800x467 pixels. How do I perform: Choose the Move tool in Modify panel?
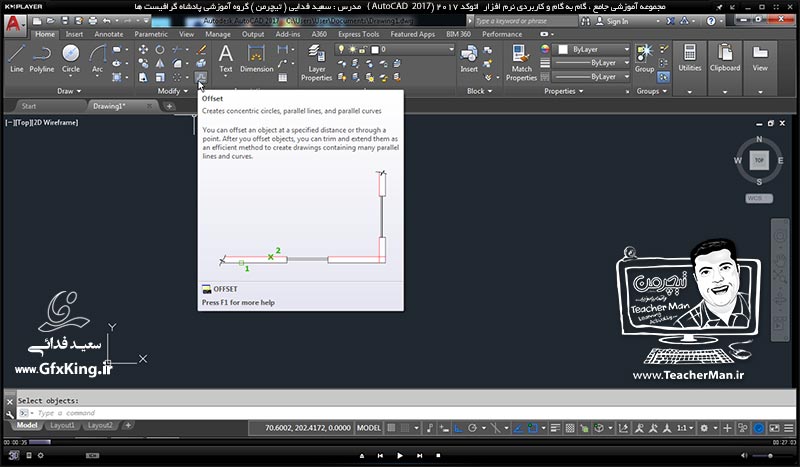pos(143,50)
